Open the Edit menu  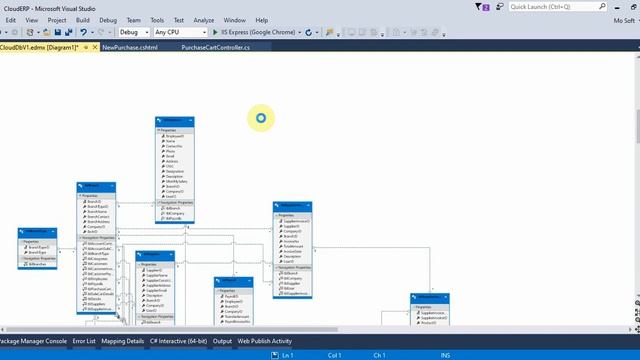pyautogui.click(x=11, y=20)
